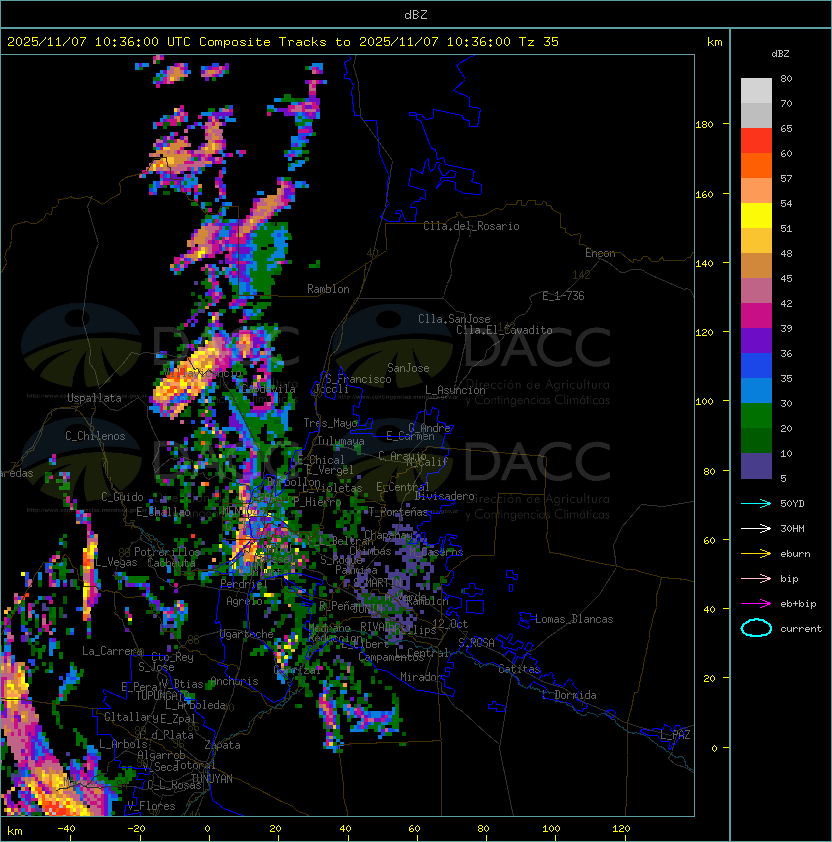Click the dBZ title at top
The width and height of the screenshot is (832, 842).
(x=416, y=14)
